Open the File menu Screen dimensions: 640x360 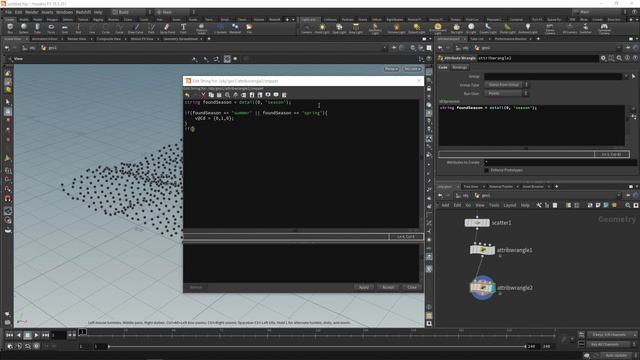click(x=8, y=12)
